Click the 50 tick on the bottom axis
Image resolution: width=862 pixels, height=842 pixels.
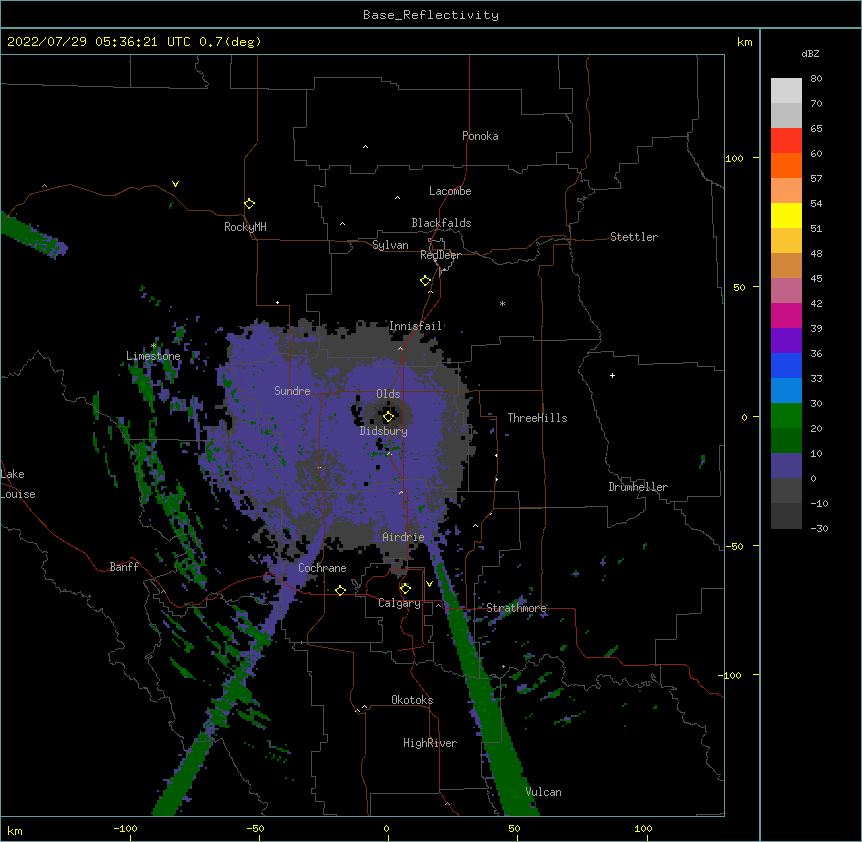pyautogui.click(x=514, y=828)
